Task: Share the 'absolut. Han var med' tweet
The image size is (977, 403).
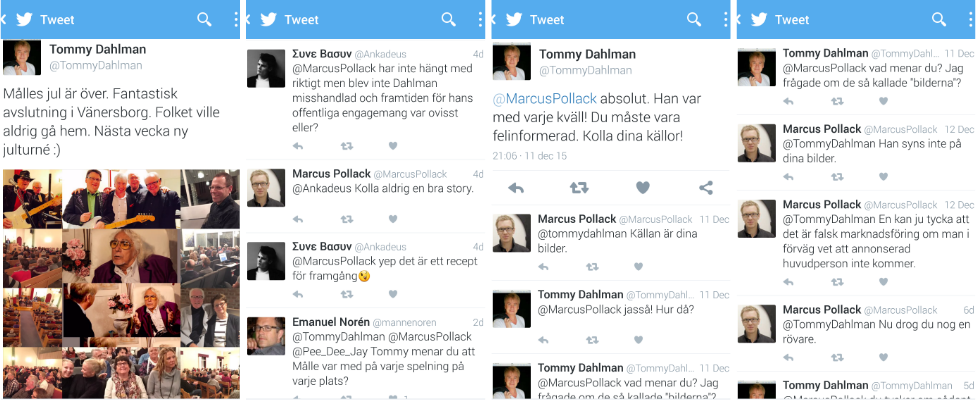Action: 706,188
